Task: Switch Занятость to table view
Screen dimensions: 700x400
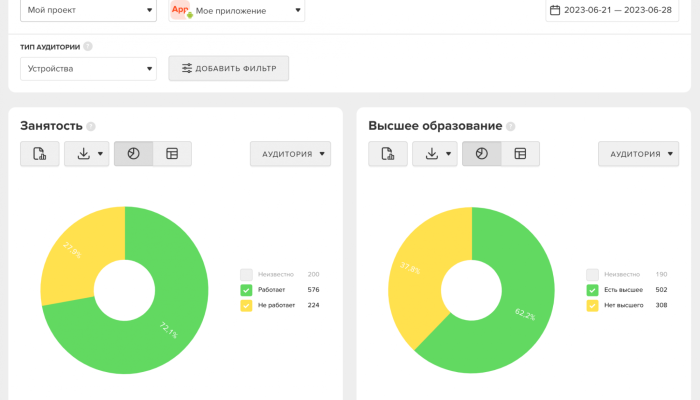Action: [172, 154]
